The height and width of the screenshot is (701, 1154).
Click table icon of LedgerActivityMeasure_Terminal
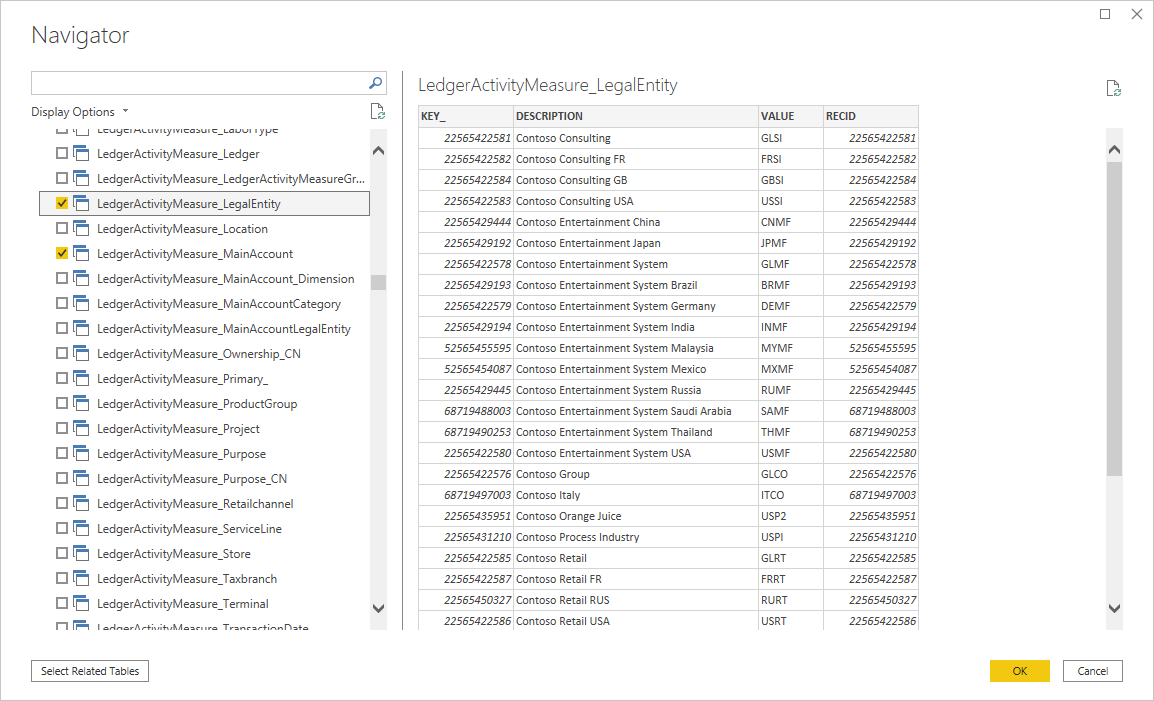[81, 605]
